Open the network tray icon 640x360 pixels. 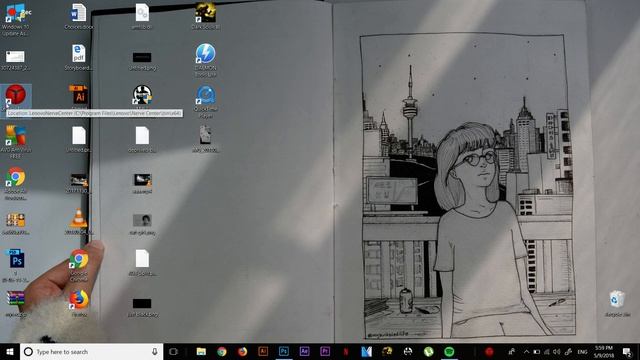click(x=547, y=352)
